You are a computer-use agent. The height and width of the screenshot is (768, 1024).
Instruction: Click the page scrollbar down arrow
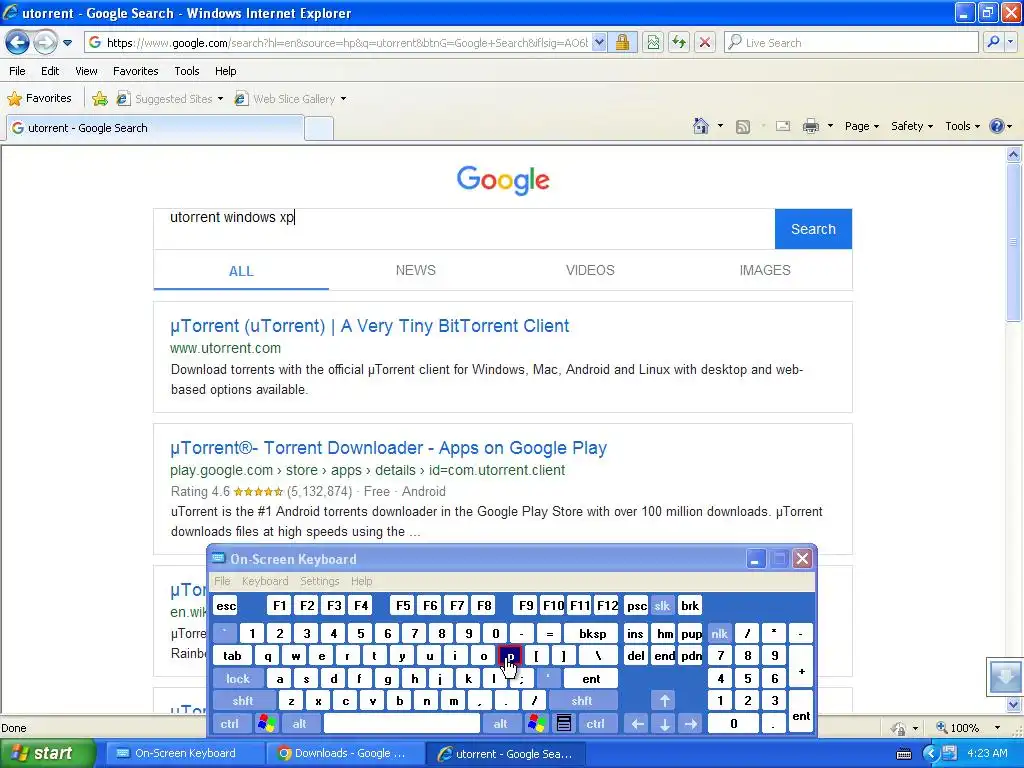pos(1013,705)
